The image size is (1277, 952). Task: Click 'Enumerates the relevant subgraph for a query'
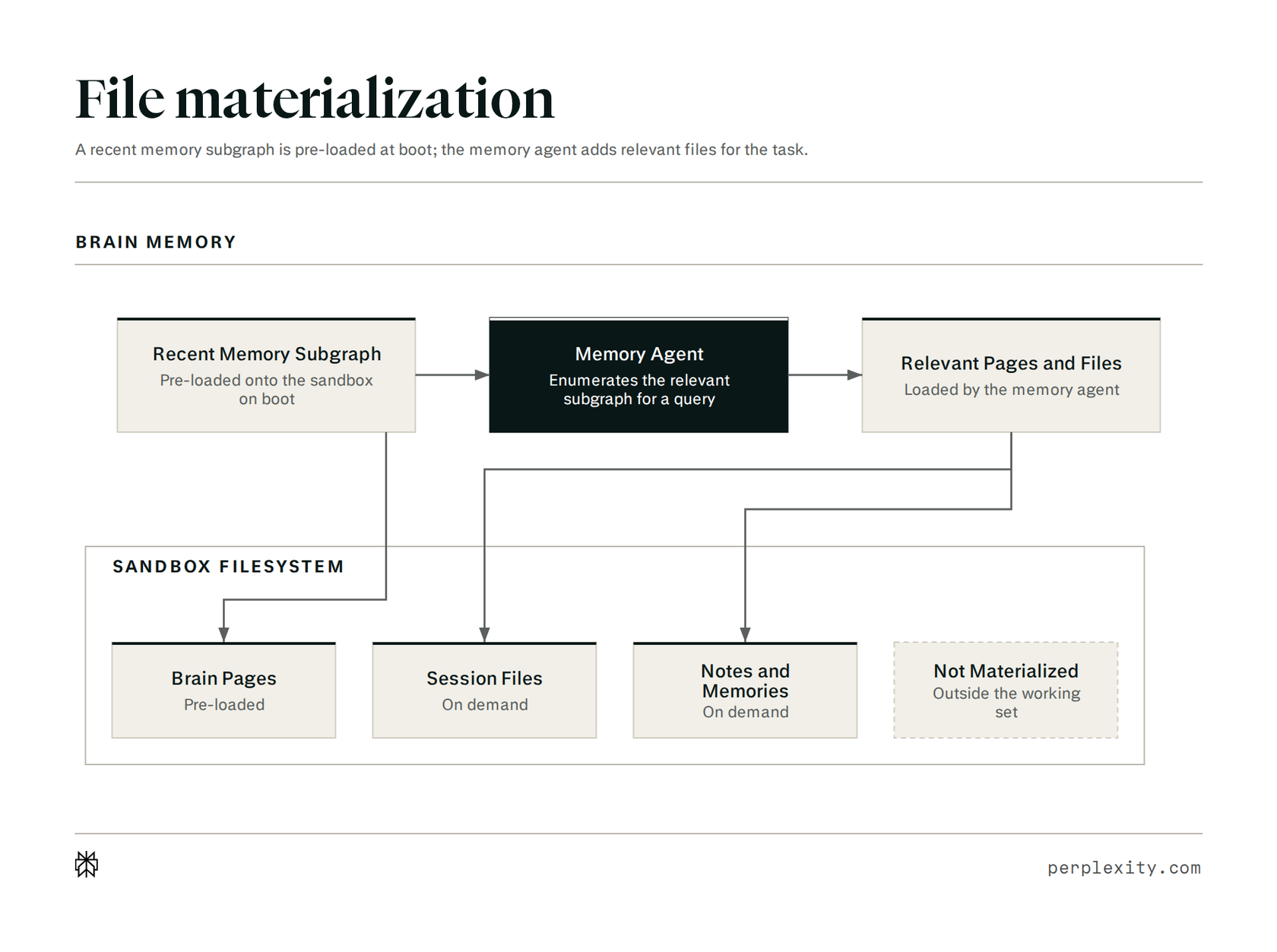tap(639, 390)
